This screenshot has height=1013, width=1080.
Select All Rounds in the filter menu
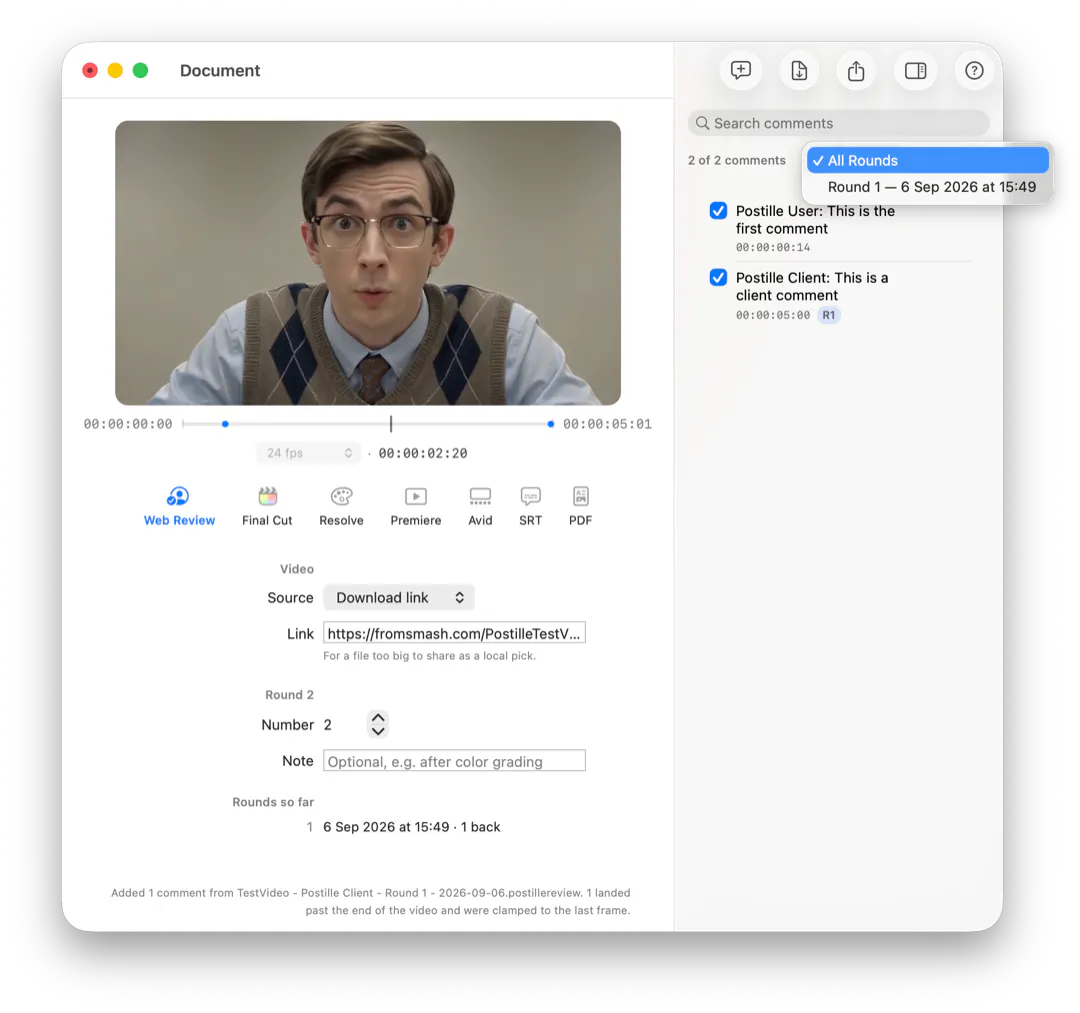pyautogui.click(x=928, y=160)
